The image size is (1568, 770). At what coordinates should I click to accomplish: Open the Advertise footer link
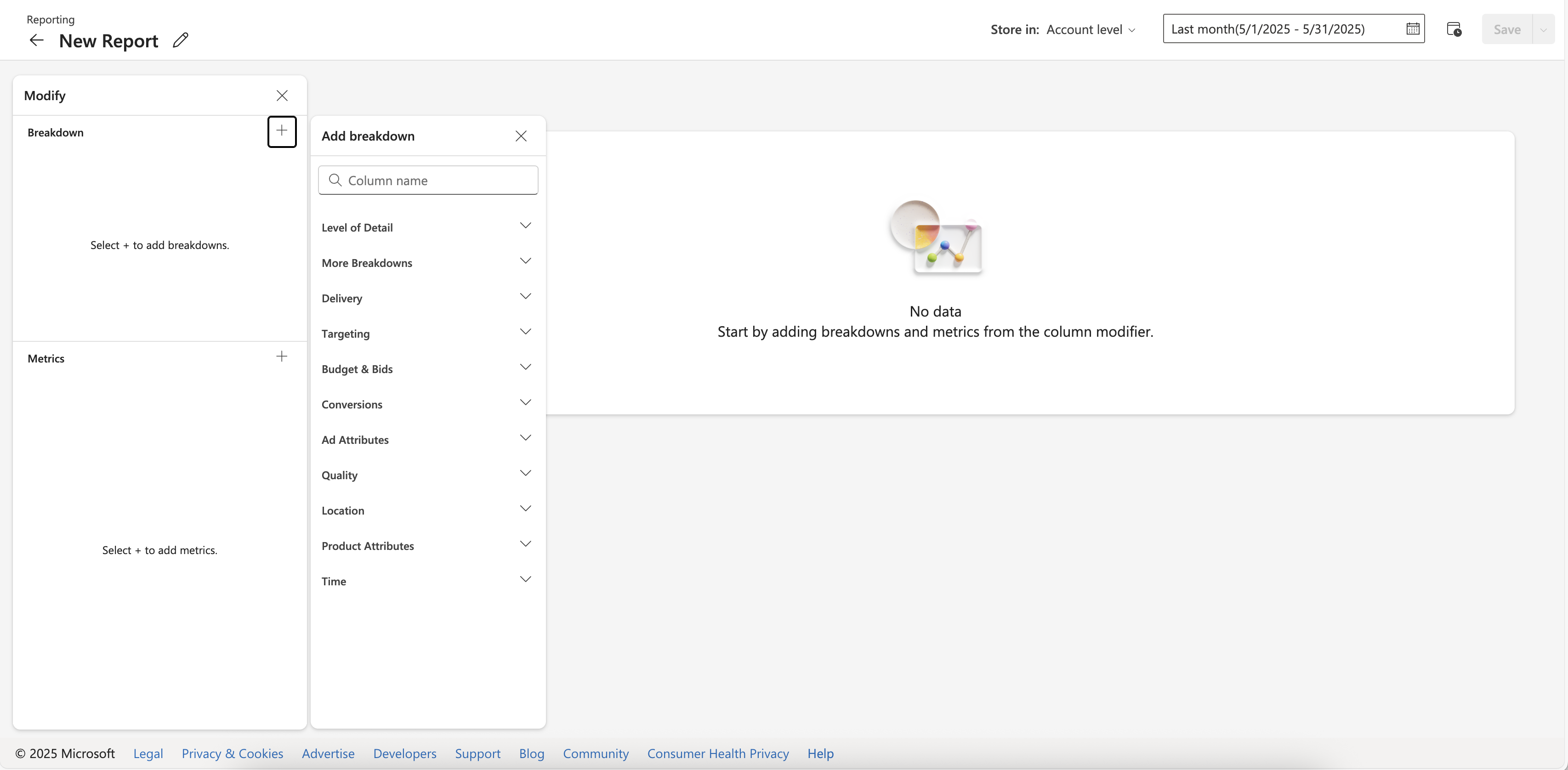[328, 753]
